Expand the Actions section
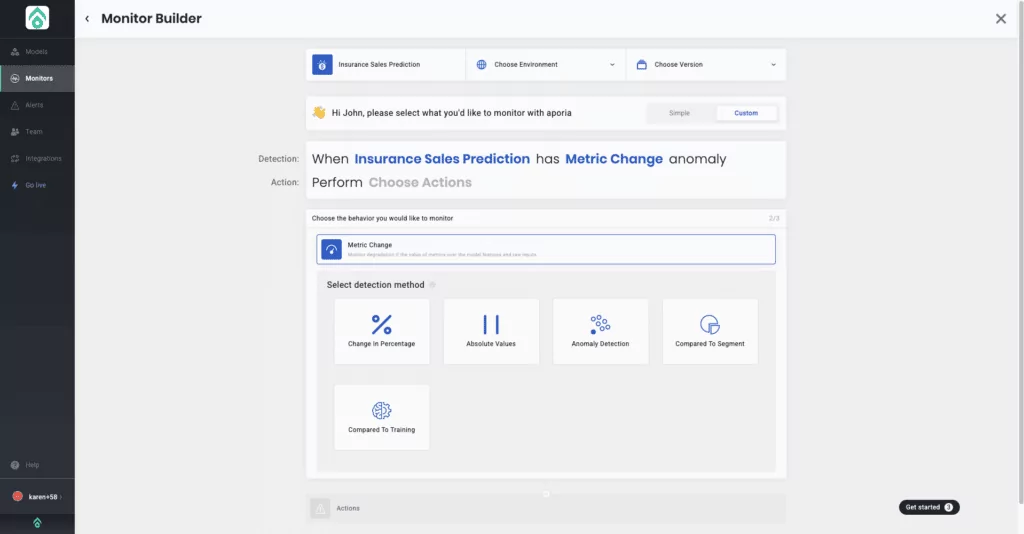The height and width of the screenshot is (534, 1024). point(546,508)
